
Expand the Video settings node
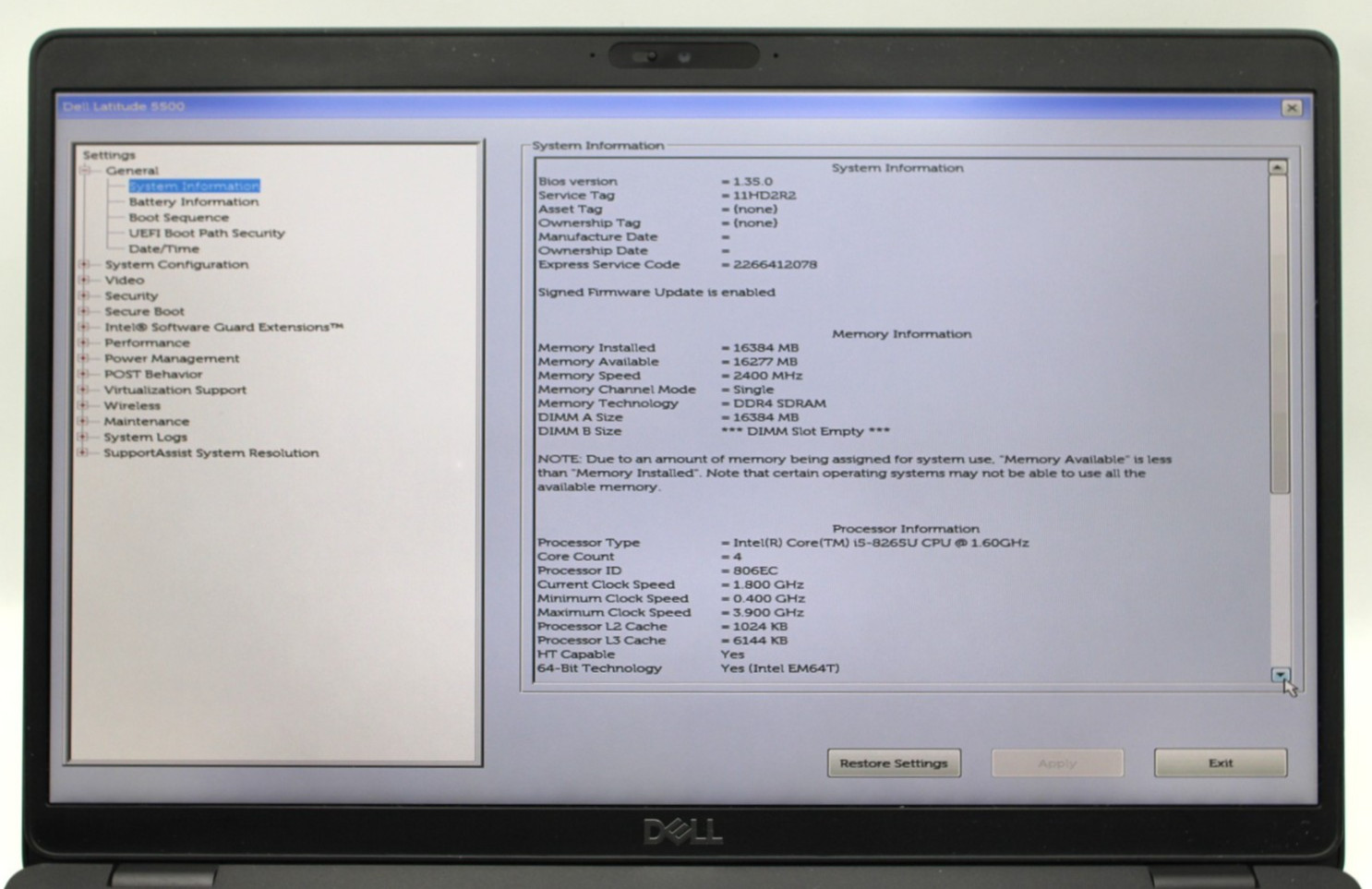point(84,281)
